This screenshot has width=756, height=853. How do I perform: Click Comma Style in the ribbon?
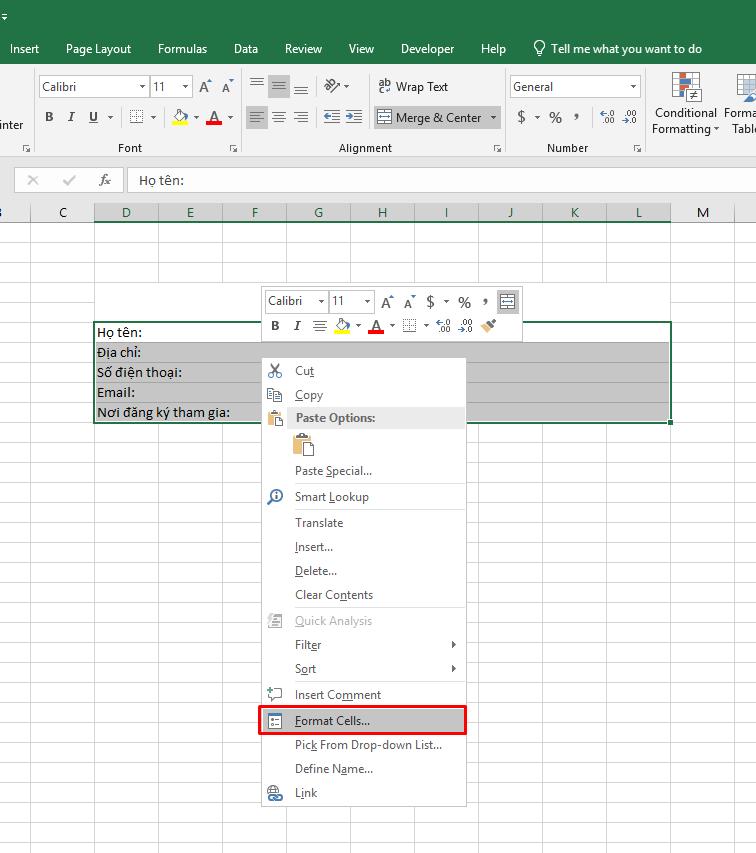point(577,117)
